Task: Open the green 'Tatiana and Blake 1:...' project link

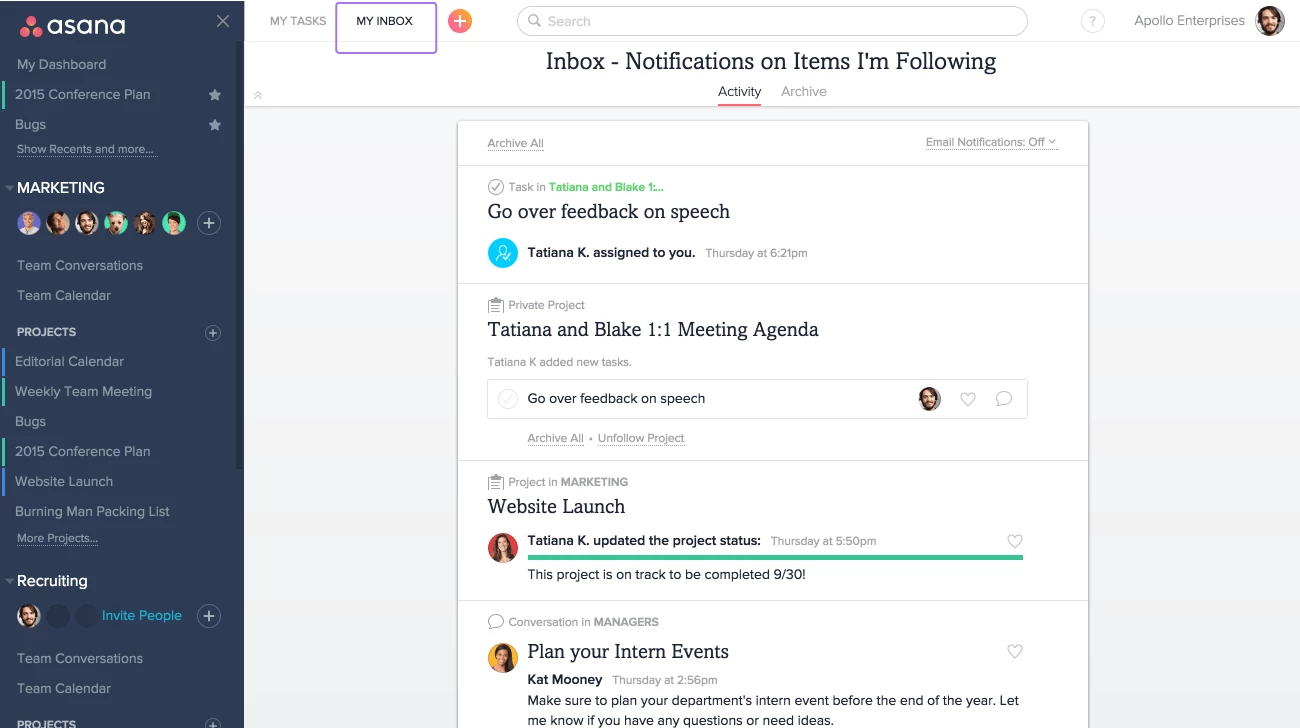Action: click(606, 187)
